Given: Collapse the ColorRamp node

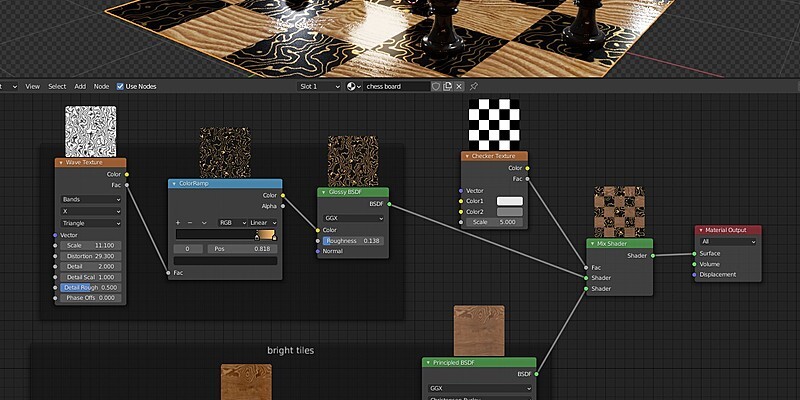Looking at the screenshot, I should pos(174,184).
